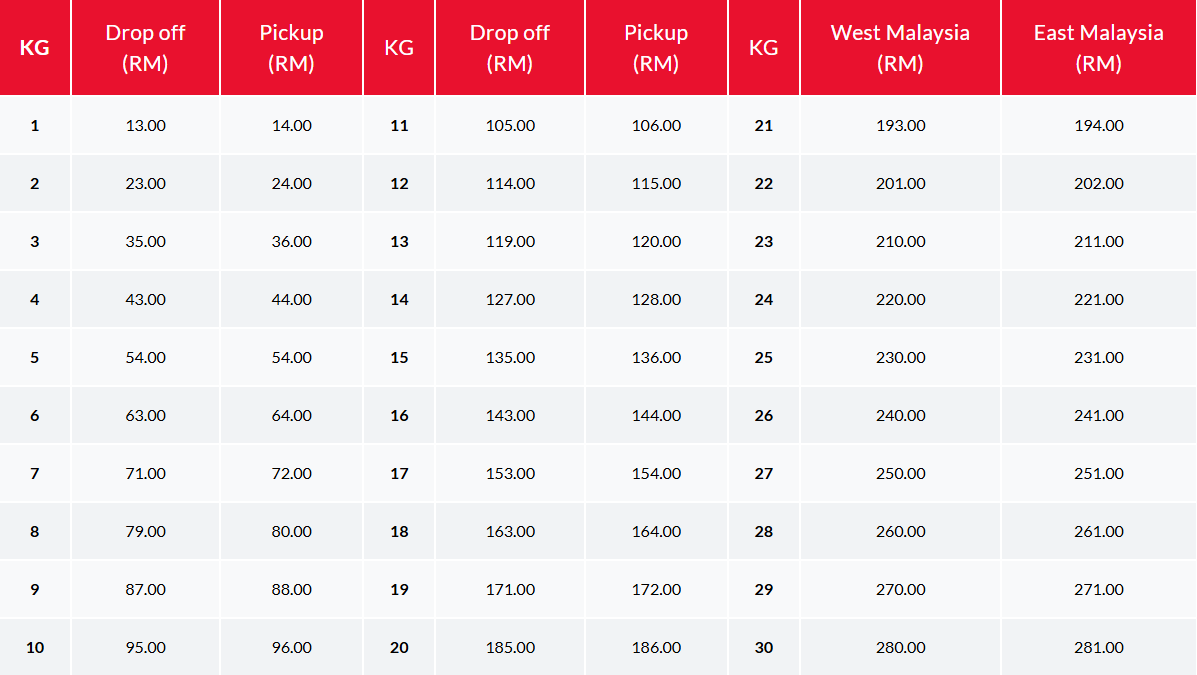Image resolution: width=1197 pixels, height=675 pixels.
Task: Click the 105.00 drop off price
Action: click(x=510, y=126)
